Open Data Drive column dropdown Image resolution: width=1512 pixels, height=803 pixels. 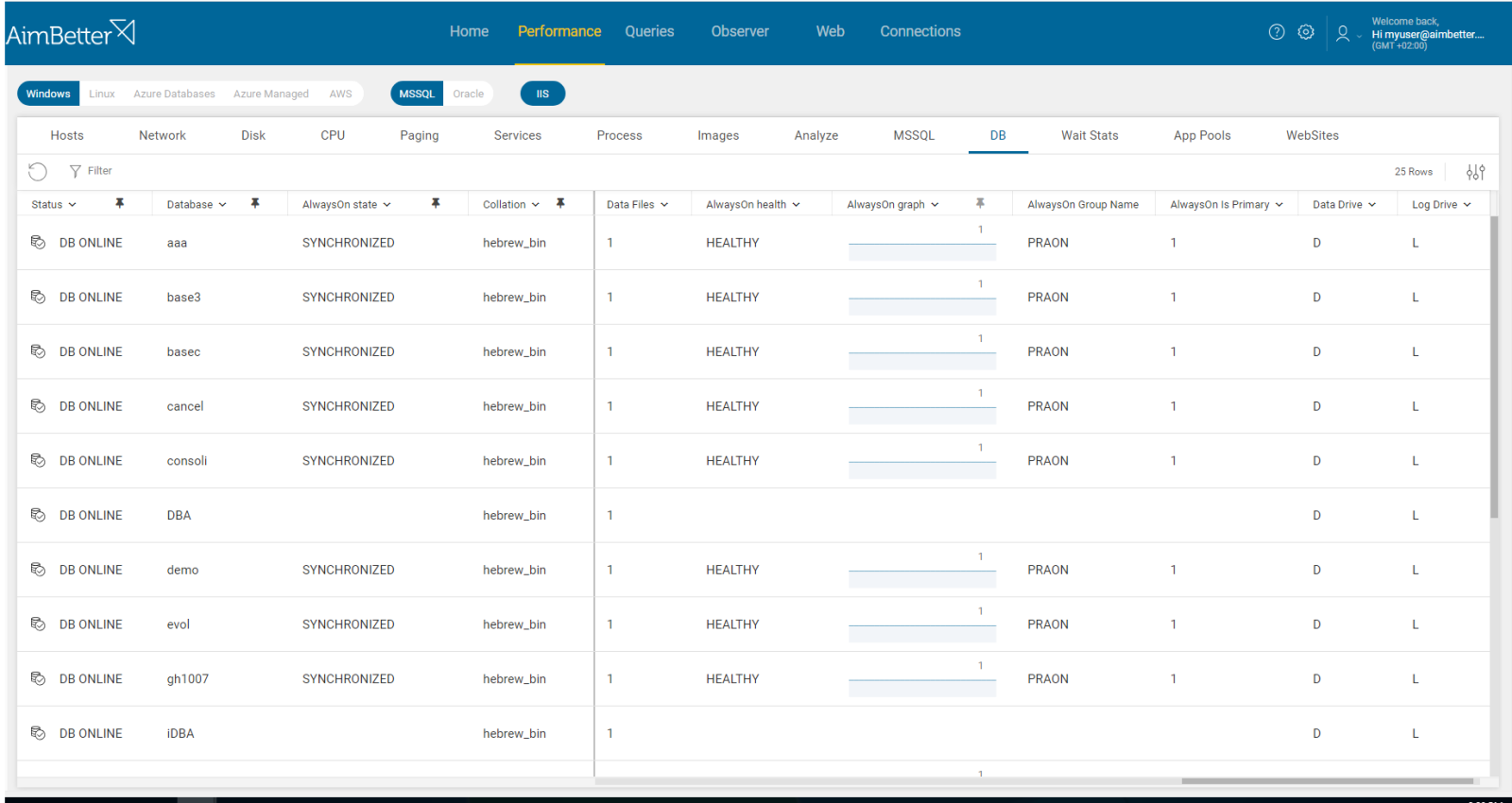[1372, 205]
